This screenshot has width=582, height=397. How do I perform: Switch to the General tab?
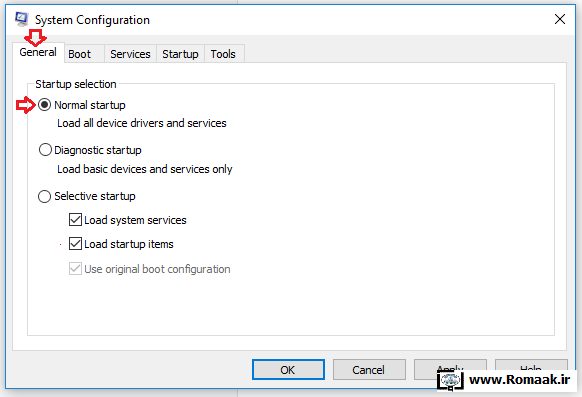(x=38, y=52)
